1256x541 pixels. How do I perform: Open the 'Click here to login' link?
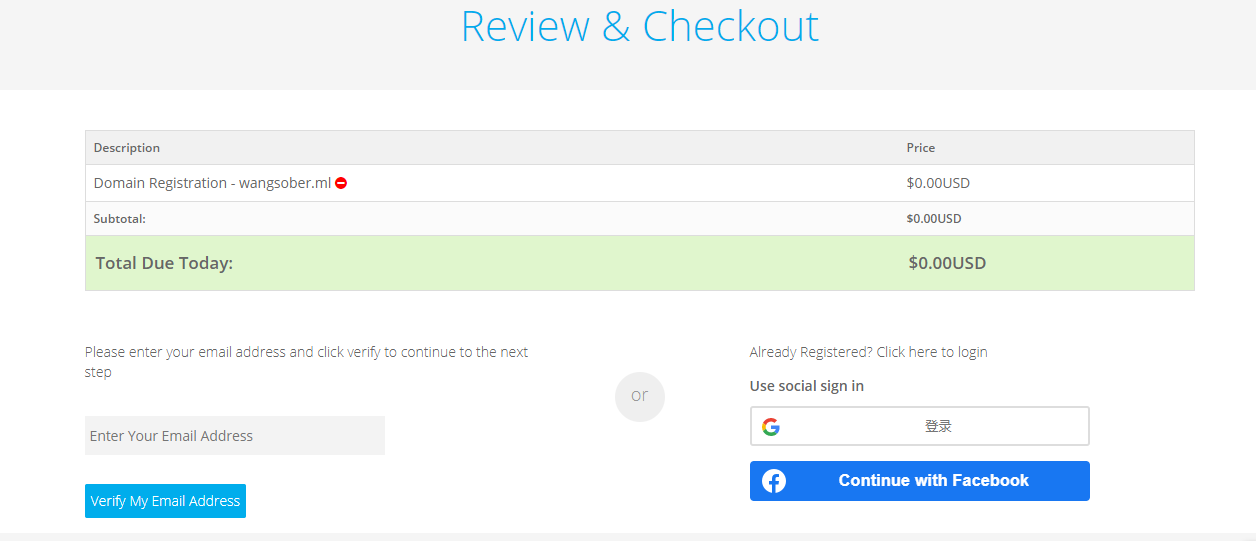coord(932,352)
